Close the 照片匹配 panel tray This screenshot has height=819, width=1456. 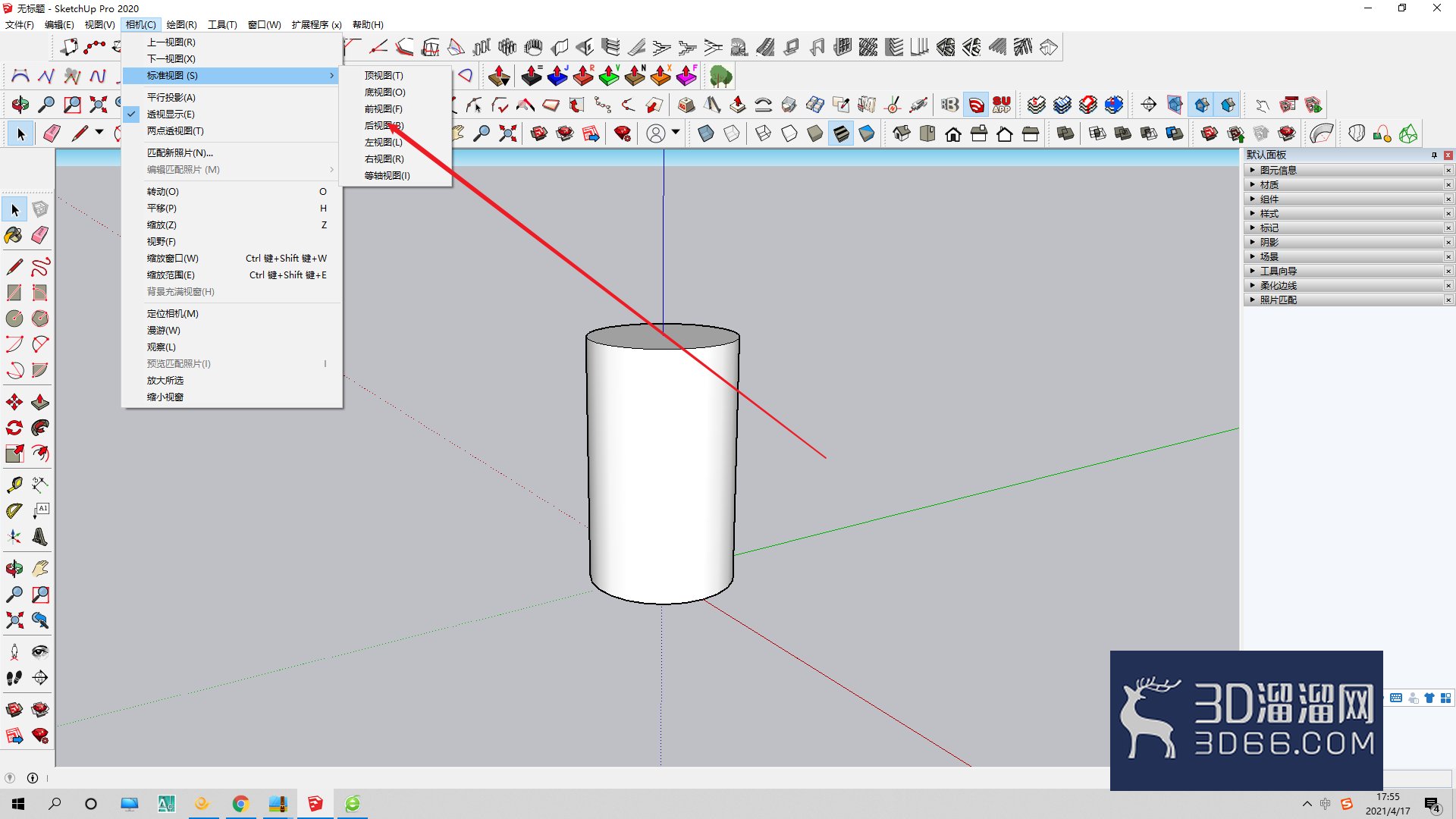click(1448, 300)
